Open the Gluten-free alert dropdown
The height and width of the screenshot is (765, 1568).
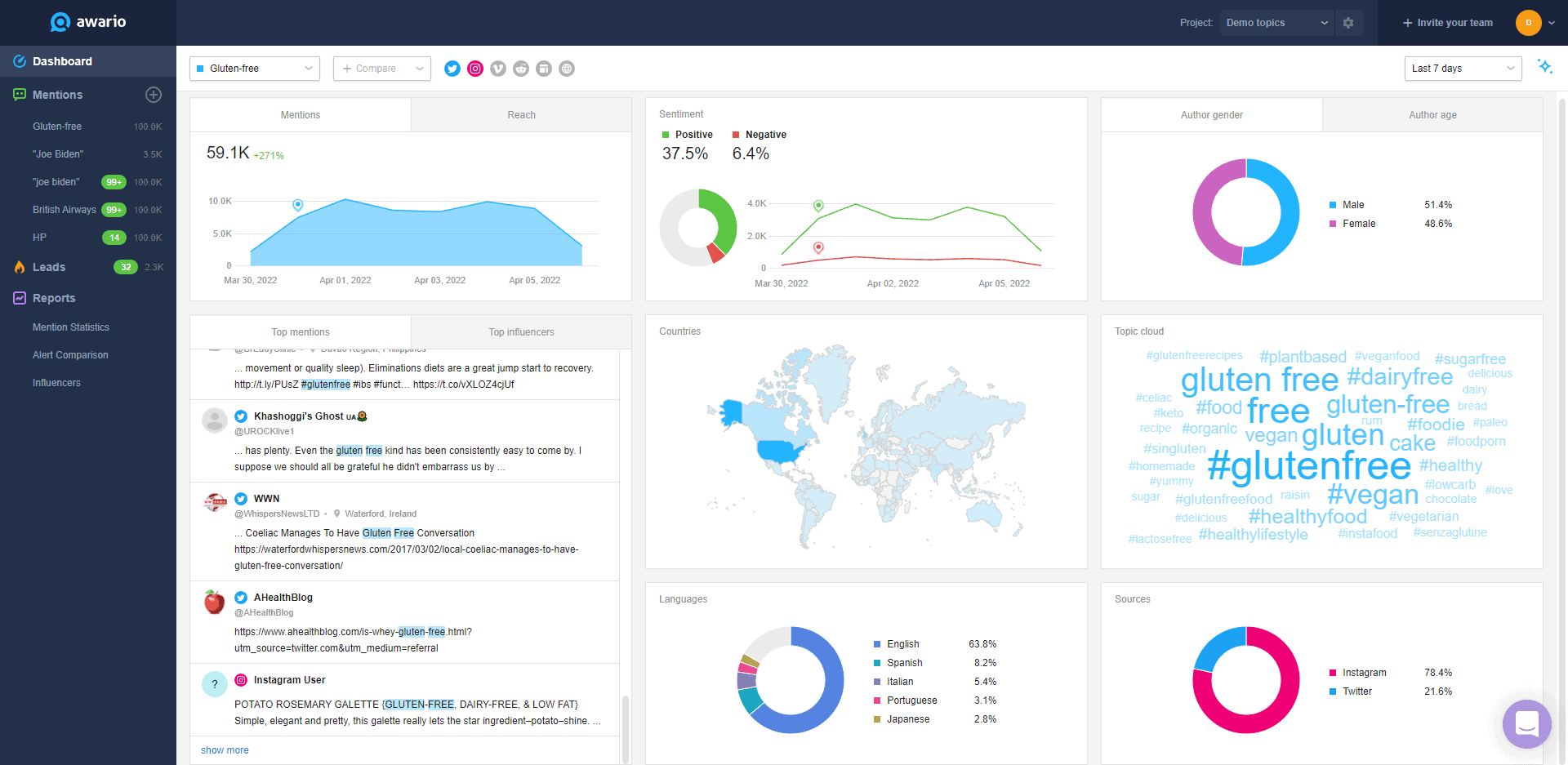point(255,69)
